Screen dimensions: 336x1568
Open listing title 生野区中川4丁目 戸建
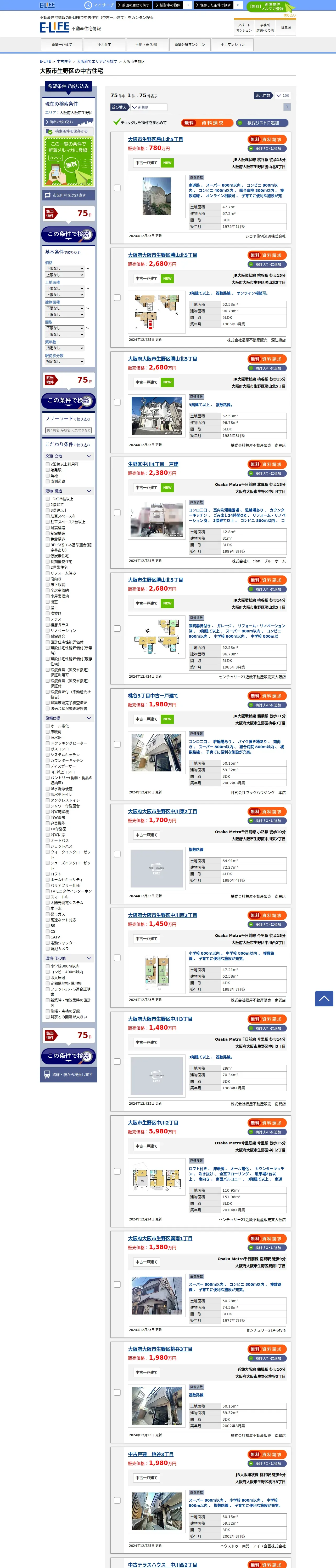click(153, 464)
